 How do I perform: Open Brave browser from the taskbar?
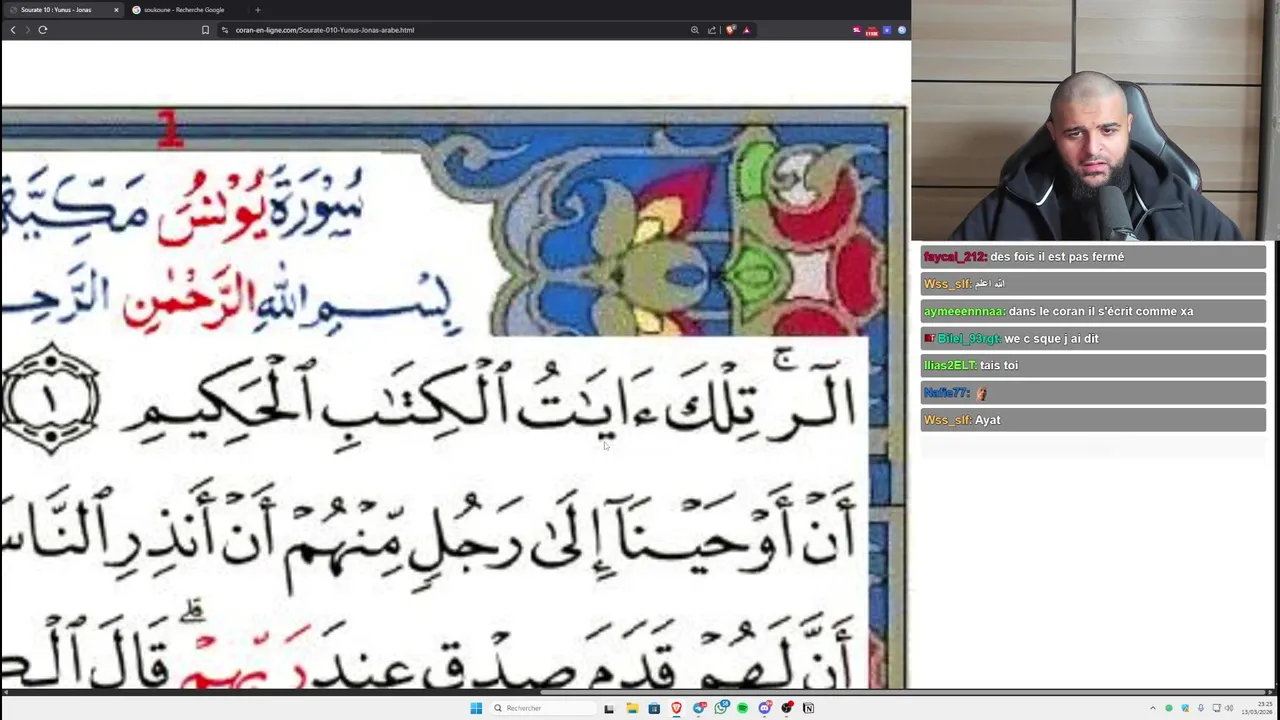tap(676, 708)
